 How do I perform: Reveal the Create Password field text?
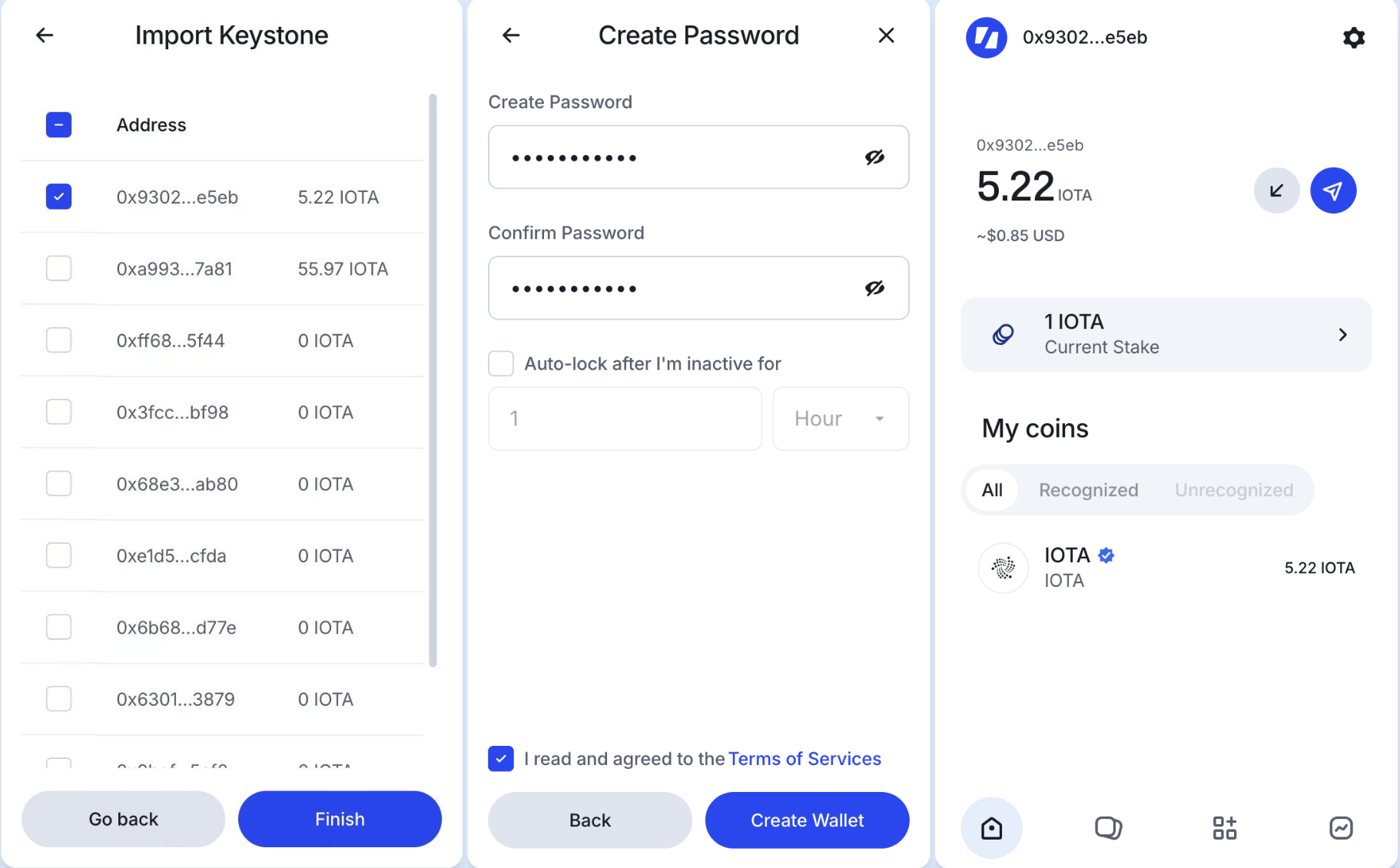click(874, 157)
